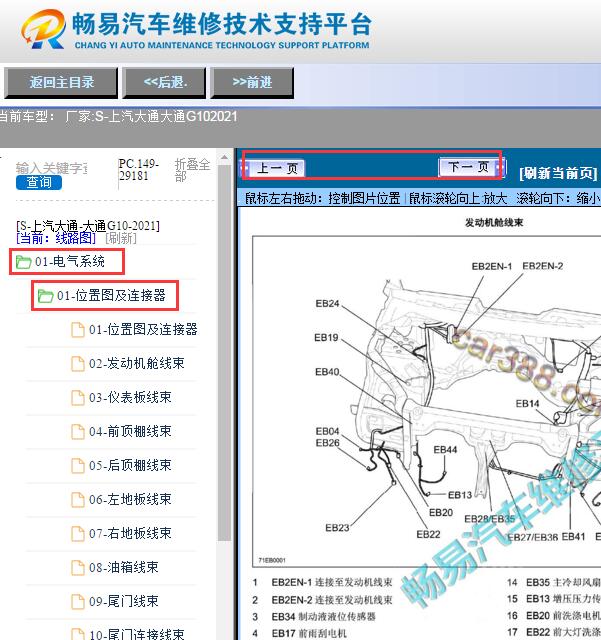Open 09-尾门线束 in the tree
The image size is (601, 640).
coord(124,601)
